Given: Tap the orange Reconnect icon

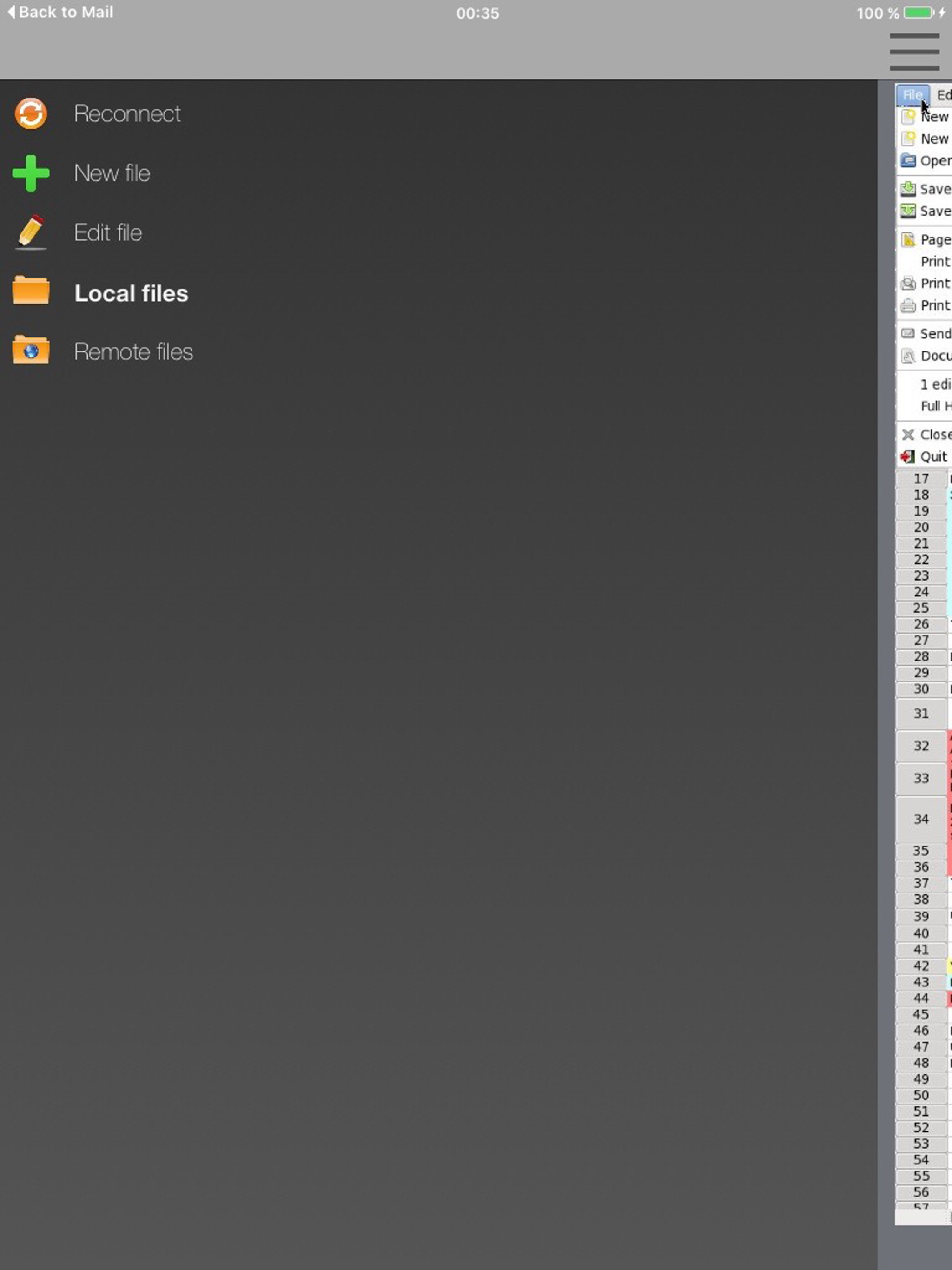Looking at the screenshot, I should tap(31, 113).
